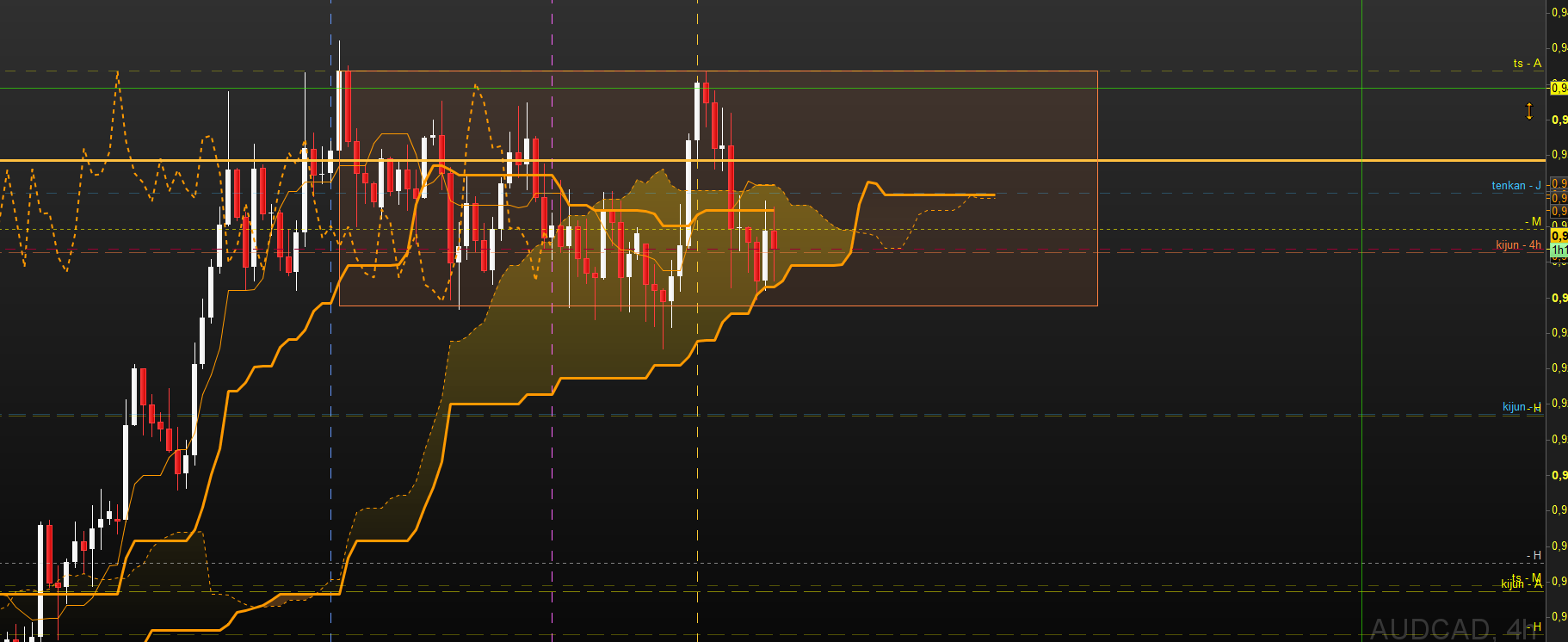Select the blue "tenkan - J" label
The image size is (1568, 642).
pyautogui.click(x=1516, y=185)
